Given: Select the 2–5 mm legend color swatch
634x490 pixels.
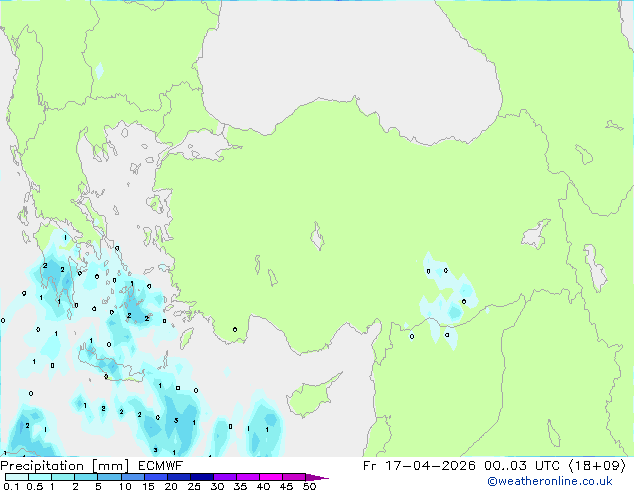Looking at the screenshot, I should click(86, 477).
